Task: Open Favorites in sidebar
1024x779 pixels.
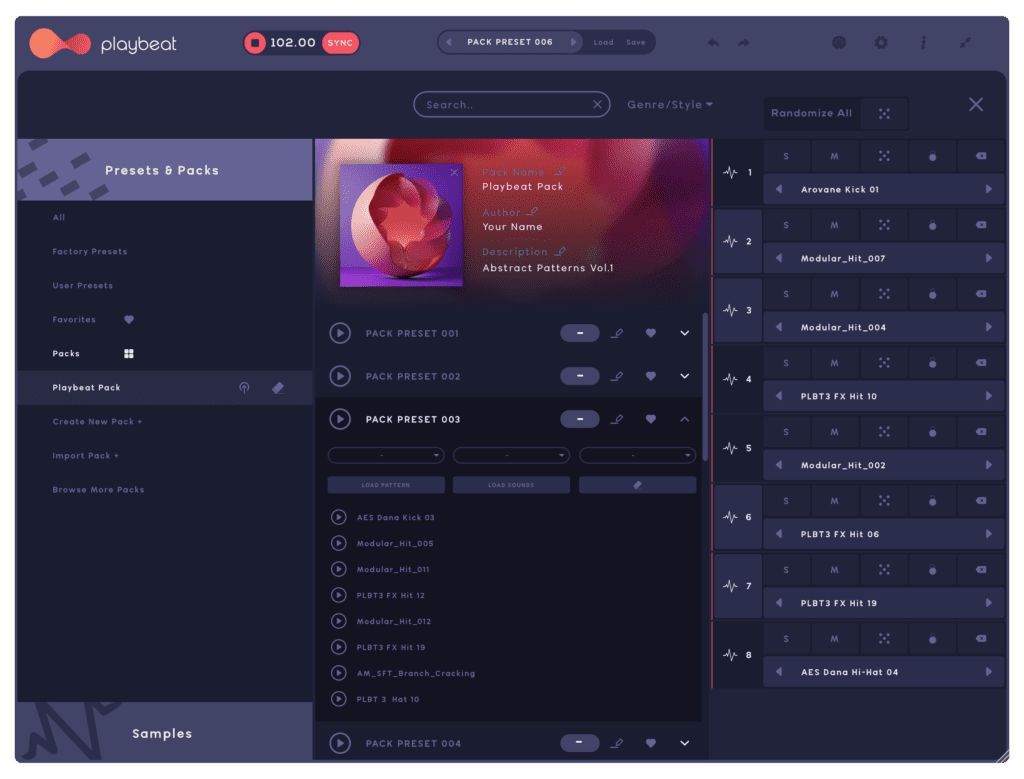Action: [74, 319]
